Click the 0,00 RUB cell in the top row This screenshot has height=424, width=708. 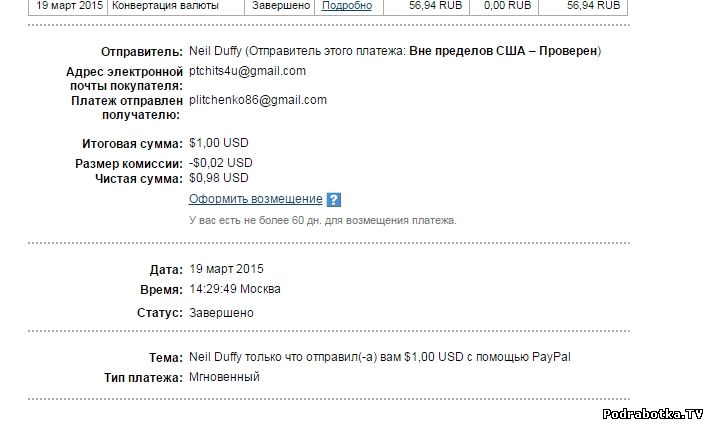[x=506, y=6]
